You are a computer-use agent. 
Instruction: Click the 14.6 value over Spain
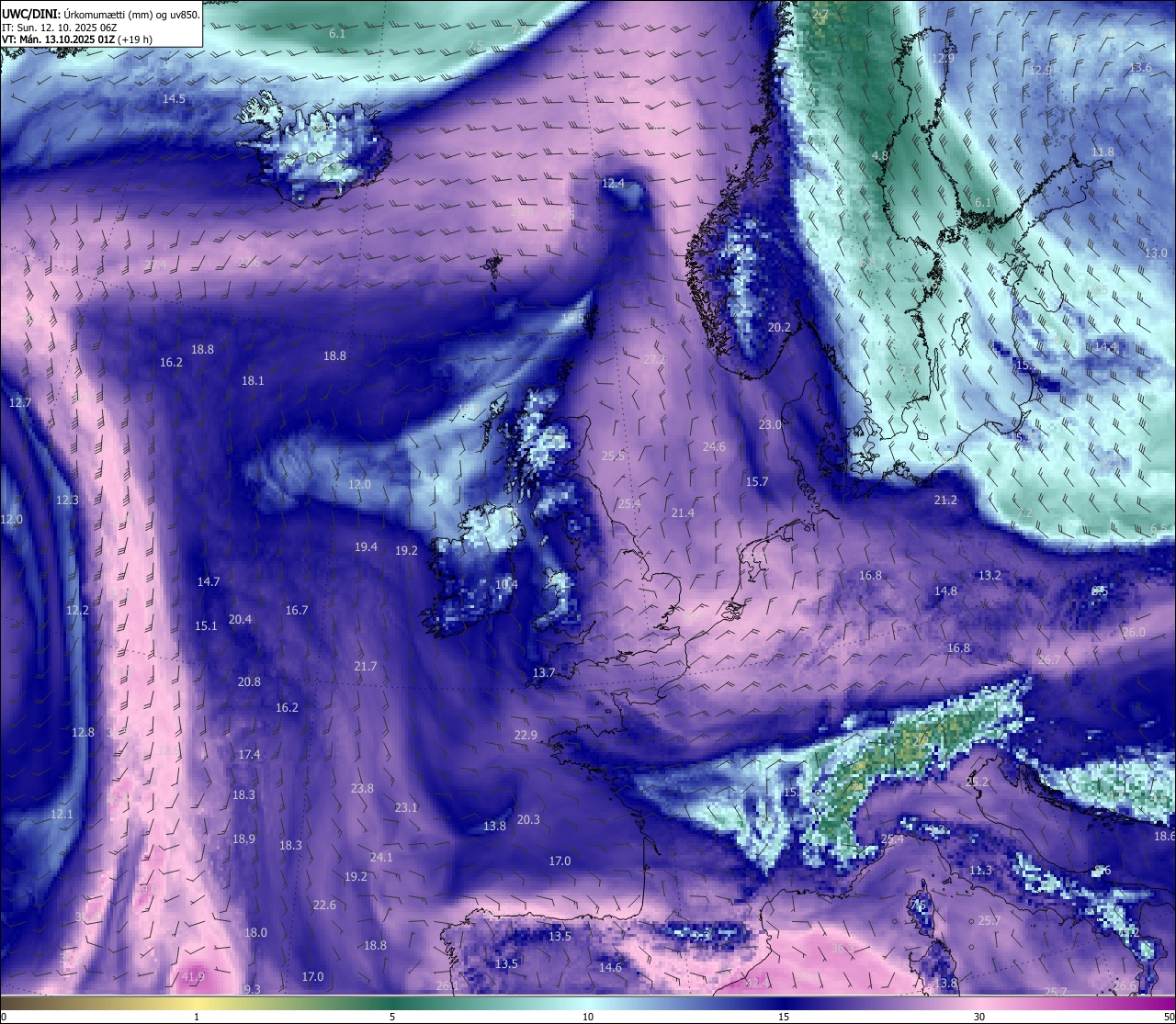point(610,967)
